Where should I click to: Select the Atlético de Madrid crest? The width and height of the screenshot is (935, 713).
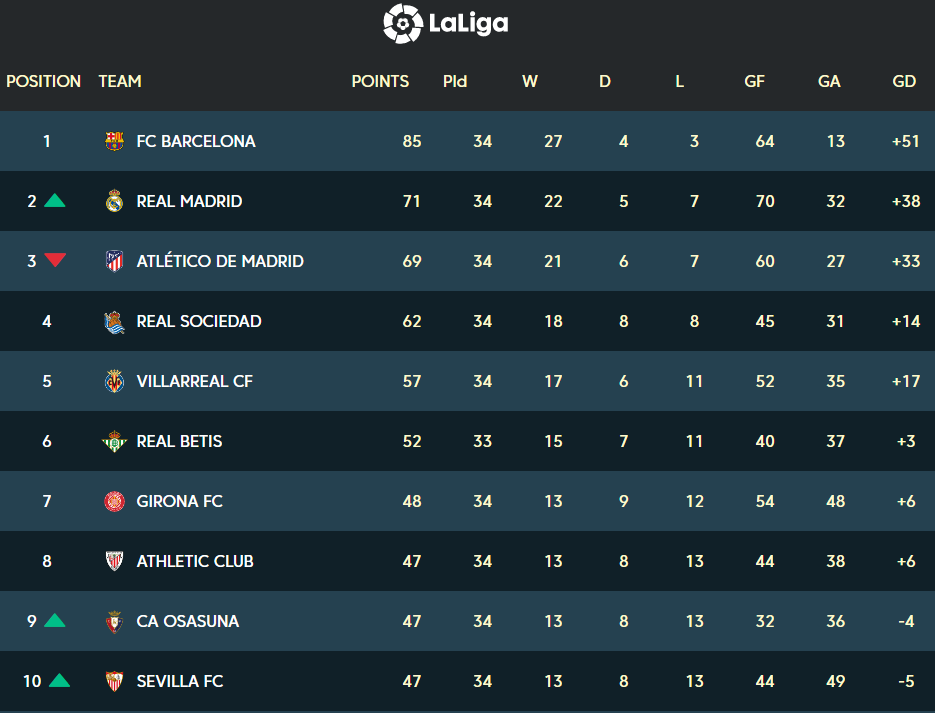pos(114,261)
